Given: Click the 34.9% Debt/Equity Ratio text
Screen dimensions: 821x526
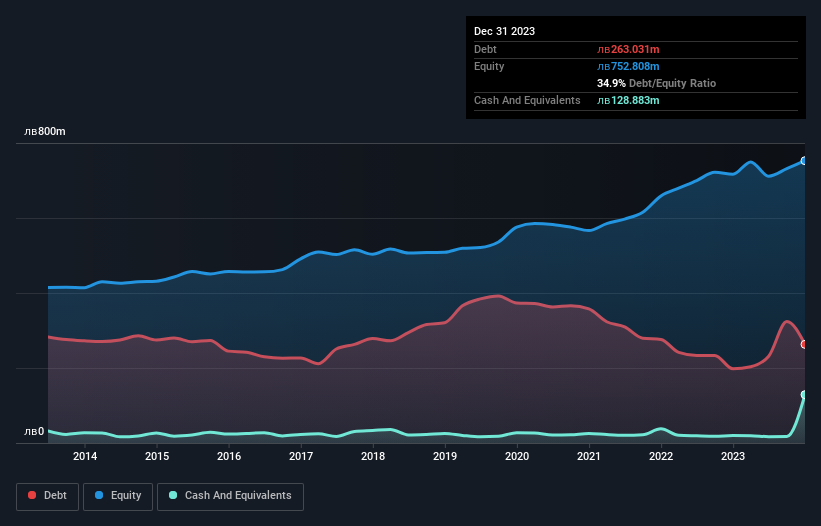Looking at the screenshot, I should pyautogui.click(x=656, y=83).
